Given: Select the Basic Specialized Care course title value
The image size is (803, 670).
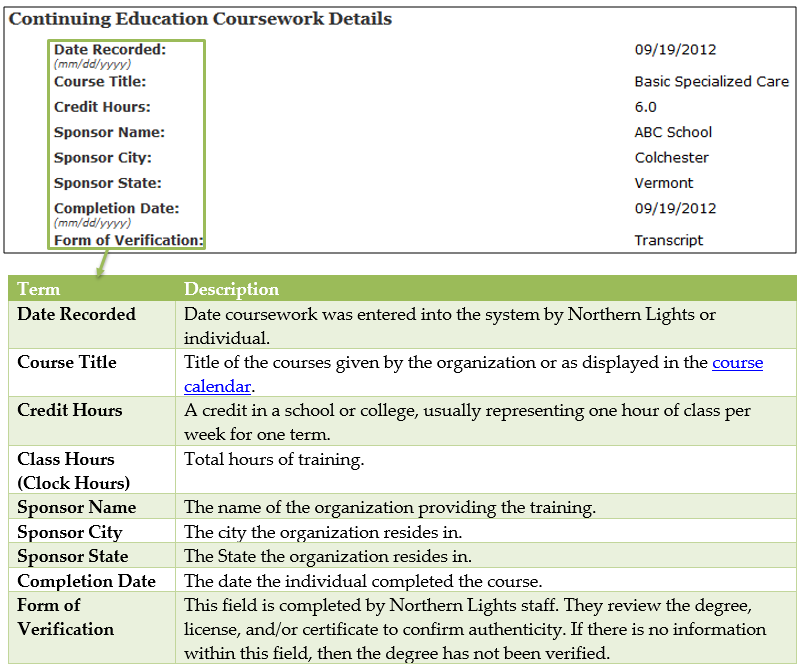Looking at the screenshot, I should [711, 82].
